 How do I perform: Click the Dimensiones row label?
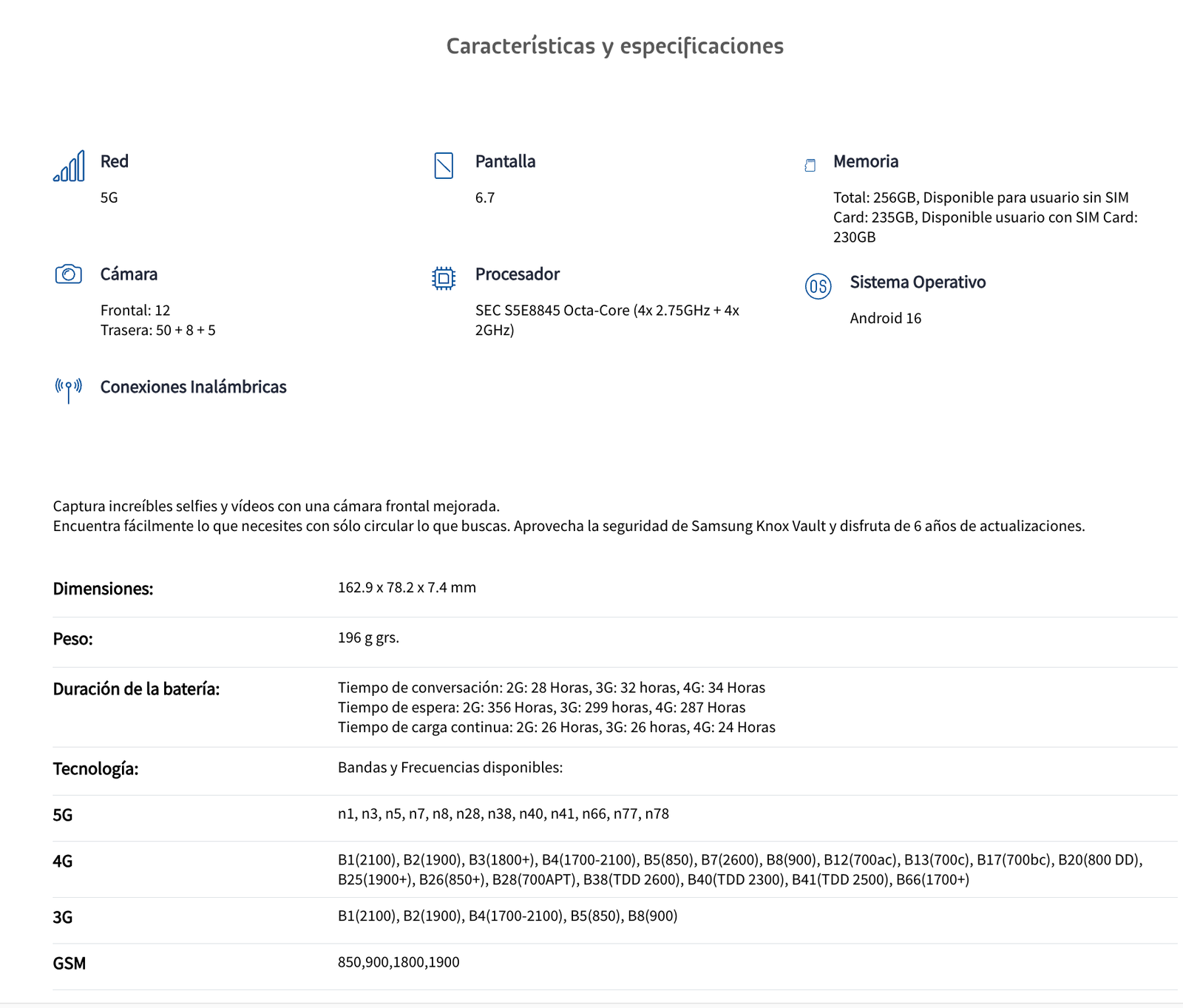(103, 589)
